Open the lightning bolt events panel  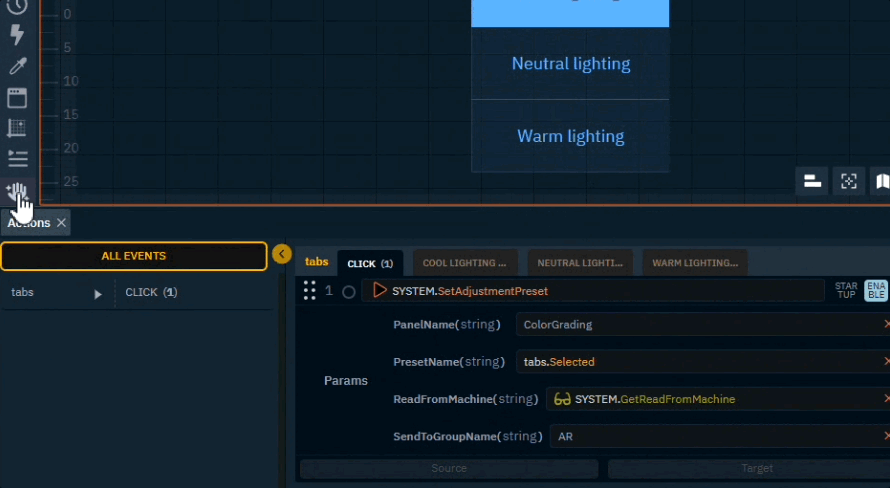[x=17, y=36]
